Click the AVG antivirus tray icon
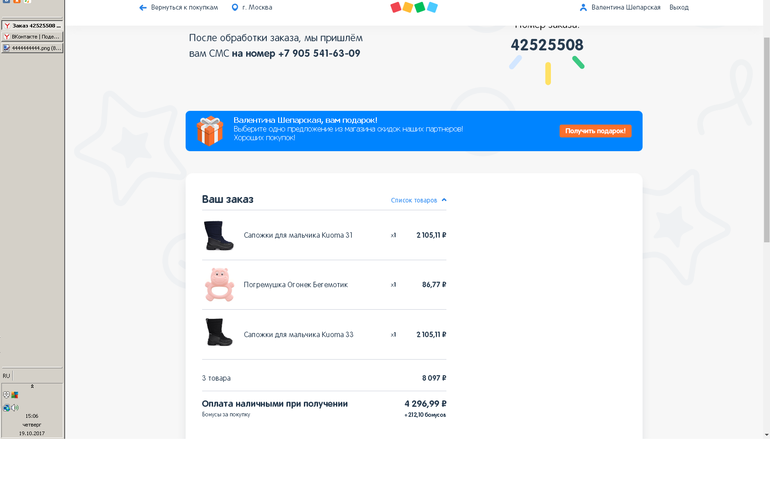The height and width of the screenshot is (481, 770). click(x=15, y=395)
